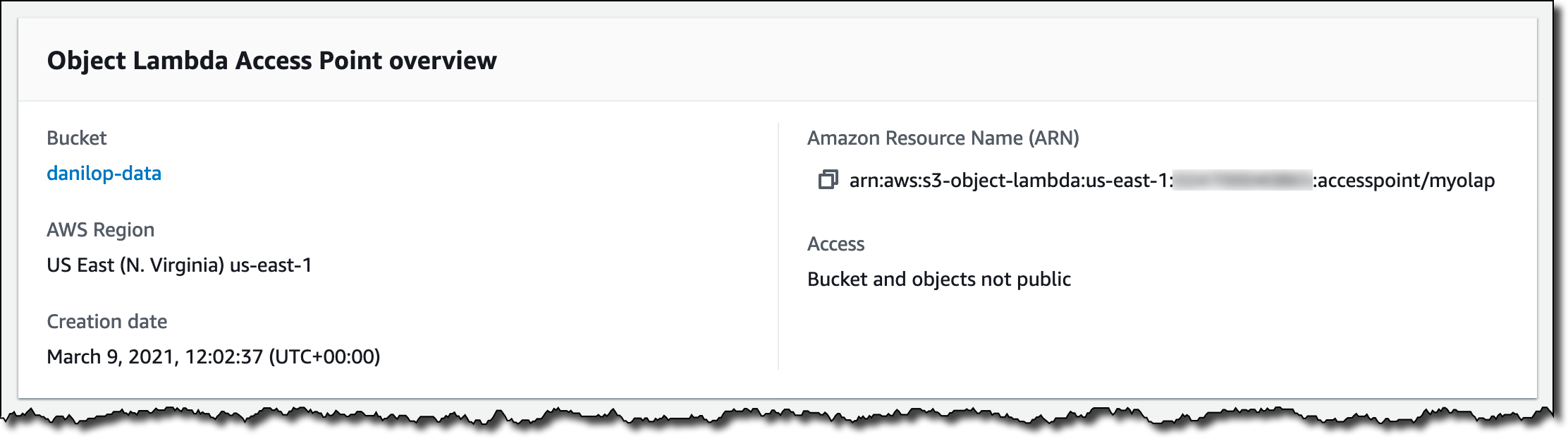Screen dimensions: 1568x439
Task: Click the us-east-1 segment inside the ARN
Action: click(x=1127, y=181)
